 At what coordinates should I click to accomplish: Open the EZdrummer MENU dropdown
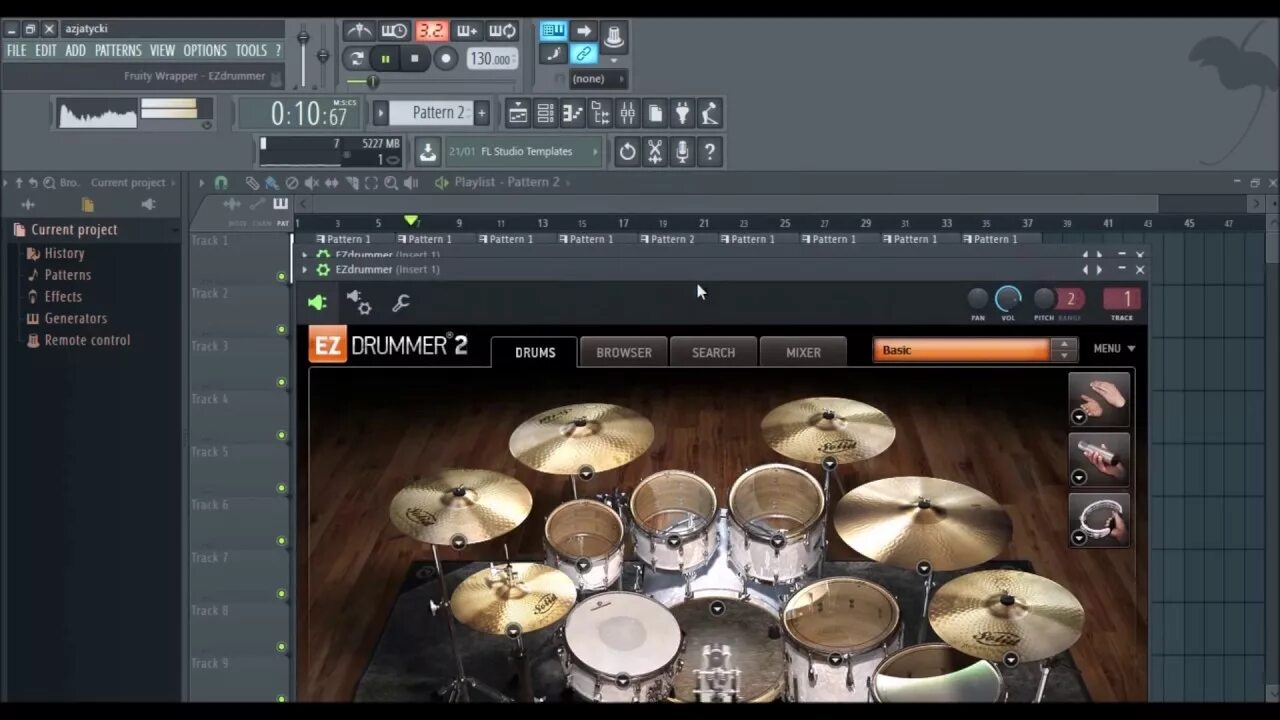(1114, 349)
